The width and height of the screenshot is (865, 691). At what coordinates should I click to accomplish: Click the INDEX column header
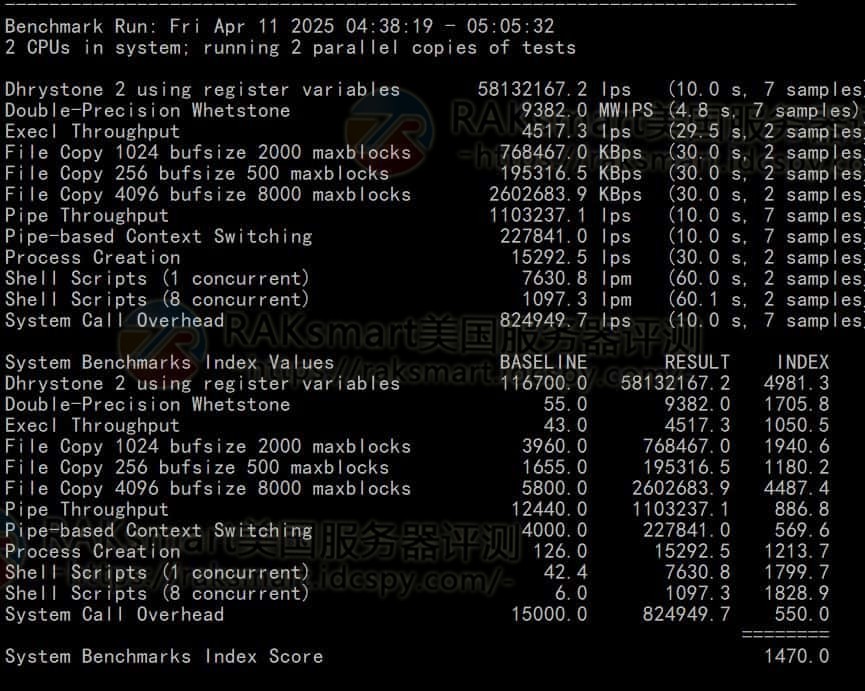click(x=802, y=363)
